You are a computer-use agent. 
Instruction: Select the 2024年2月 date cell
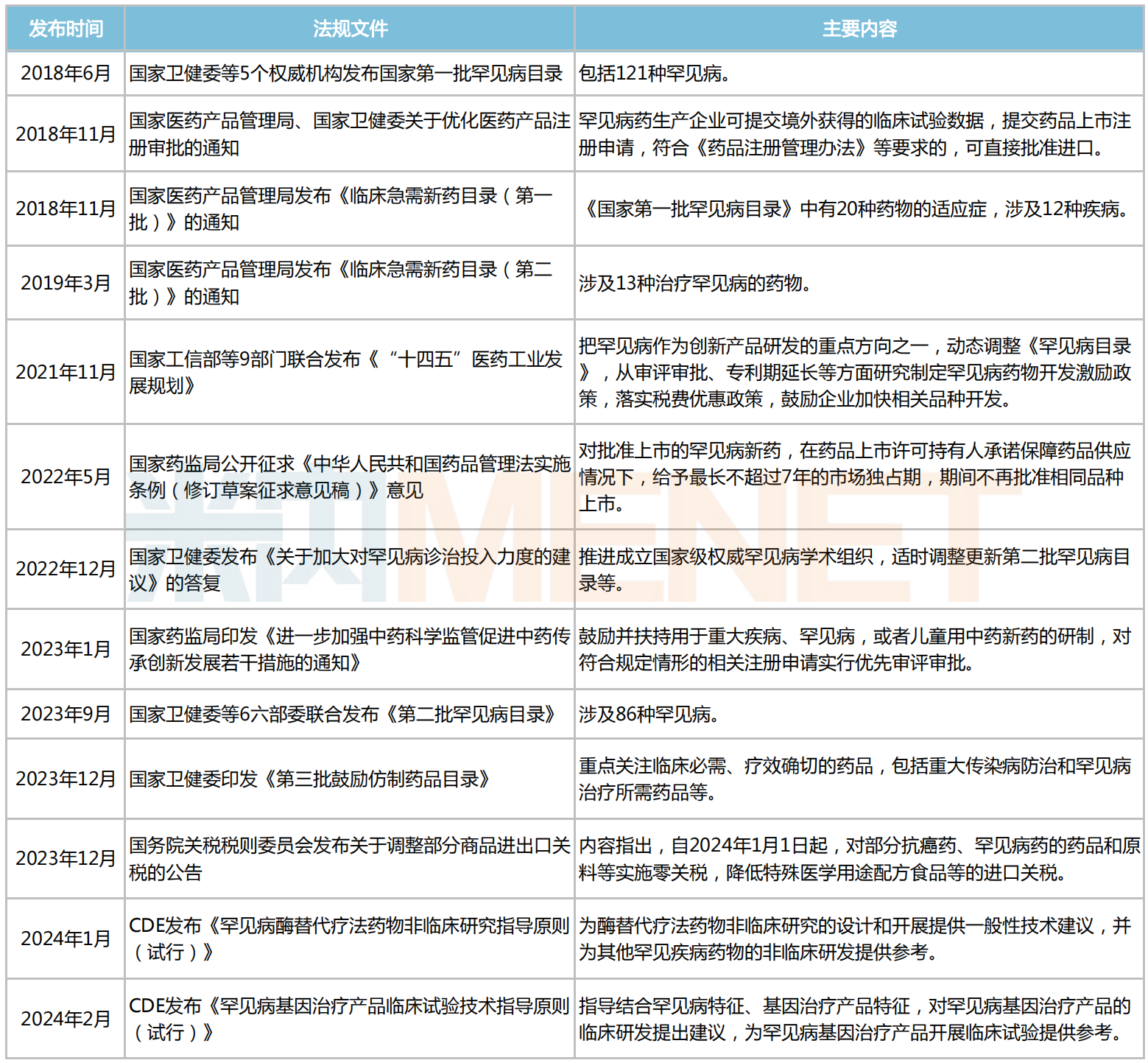click(x=66, y=1019)
